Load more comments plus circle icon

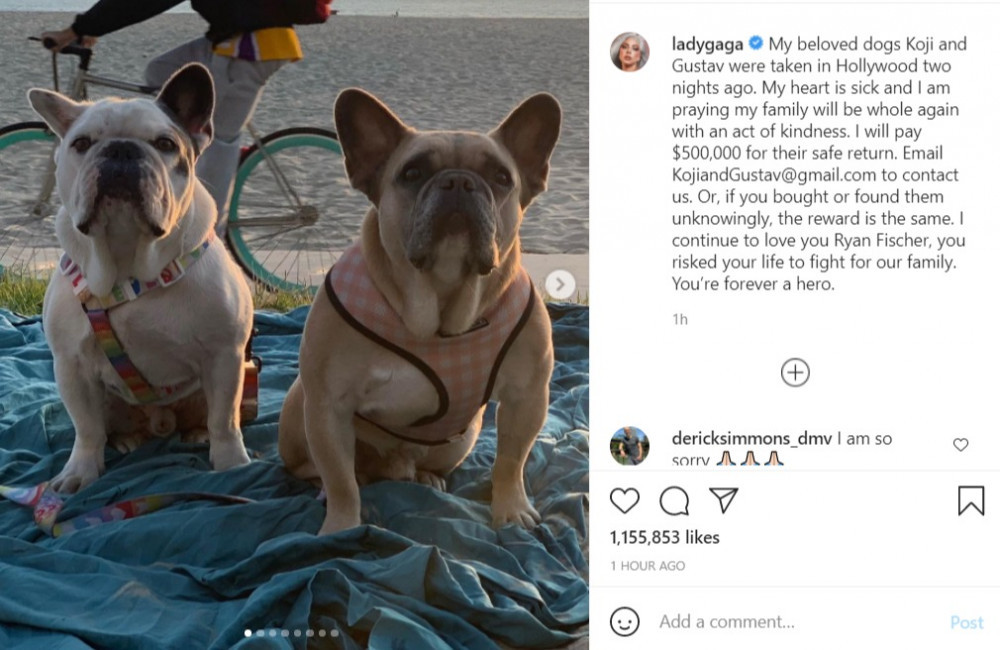click(x=795, y=373)
